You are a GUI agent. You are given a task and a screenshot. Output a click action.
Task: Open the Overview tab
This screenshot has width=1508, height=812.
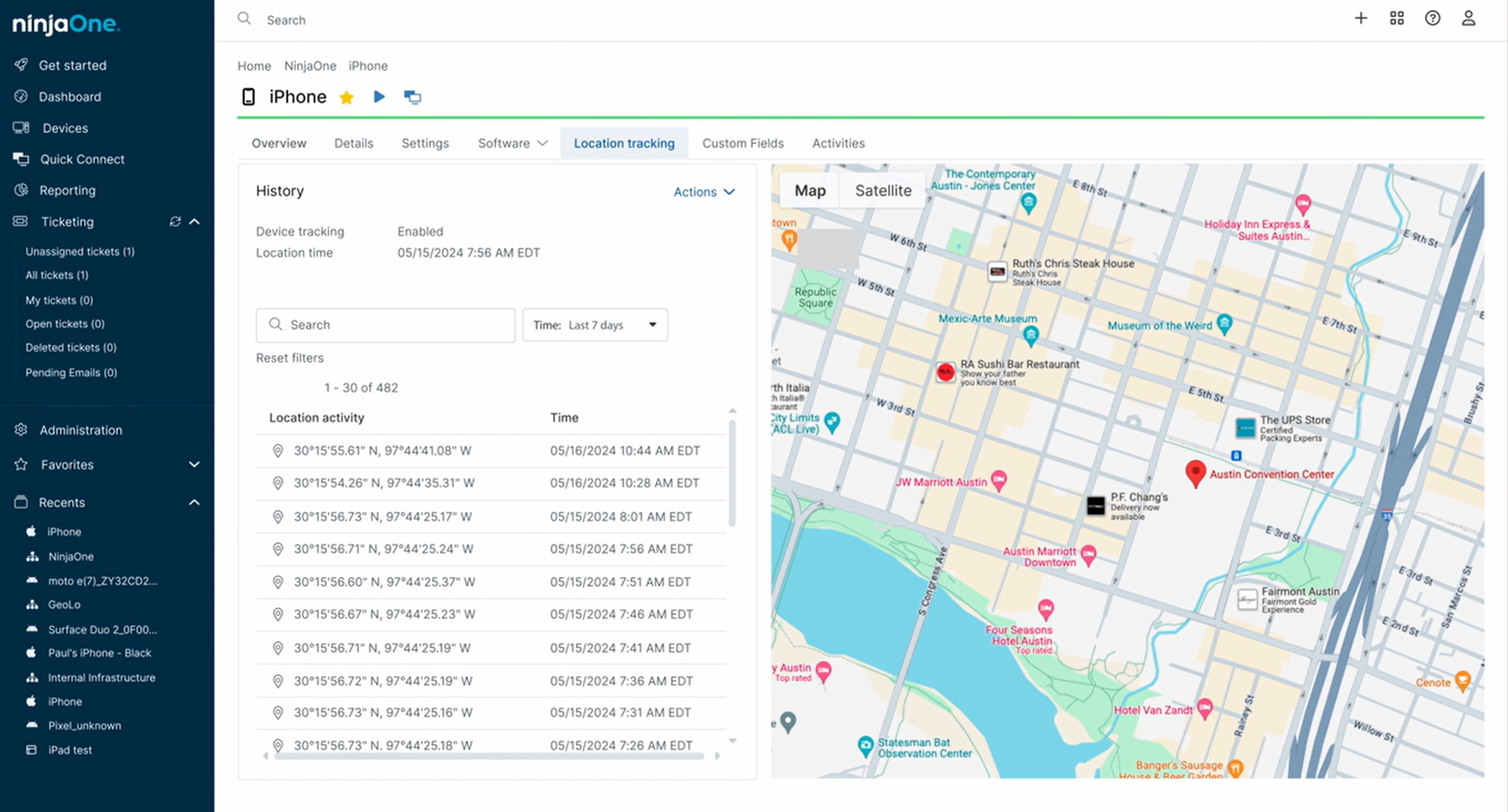click(x=279, y=144)
